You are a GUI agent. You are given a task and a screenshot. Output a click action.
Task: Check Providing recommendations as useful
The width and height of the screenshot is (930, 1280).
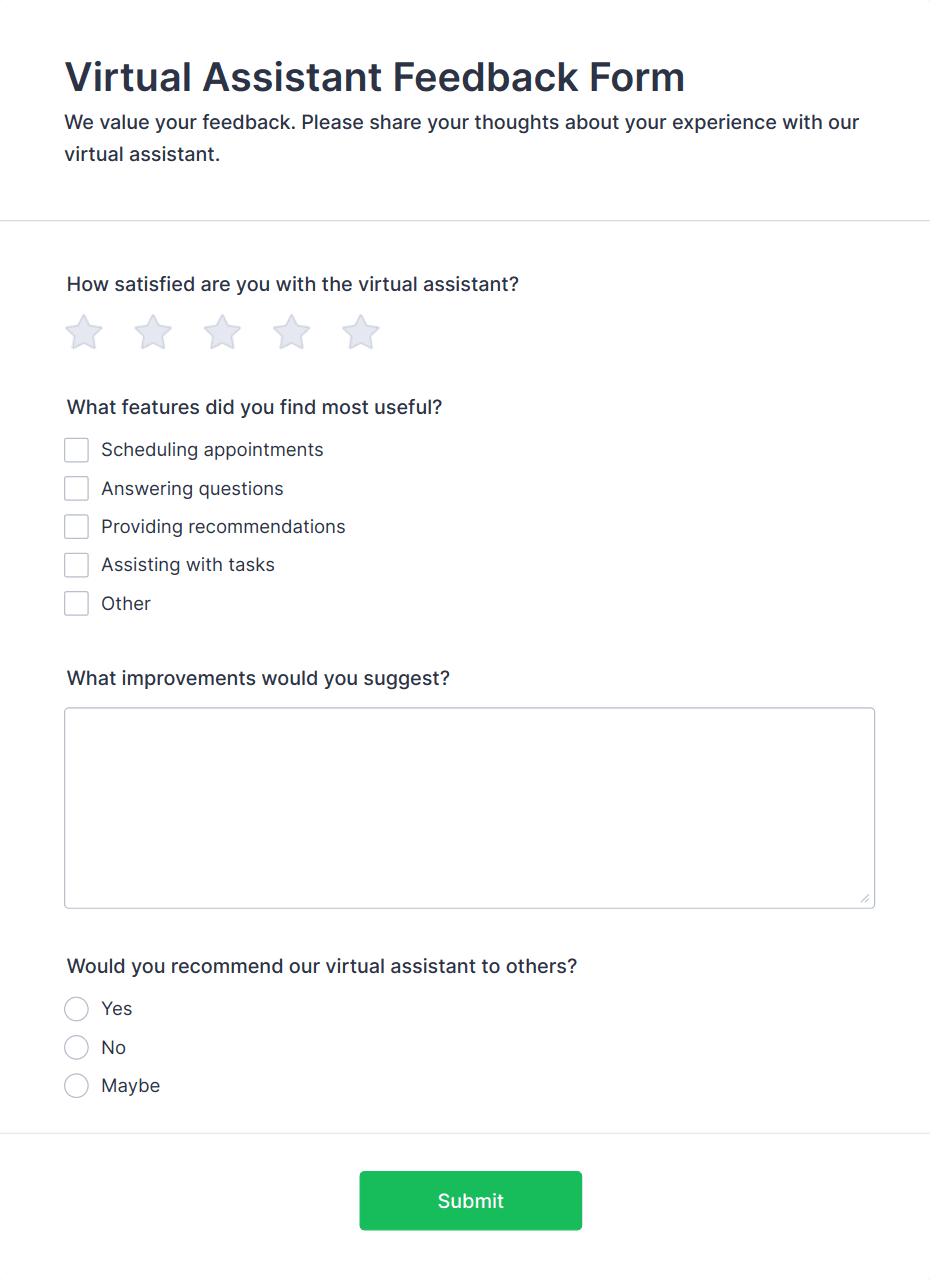[76, 526]
